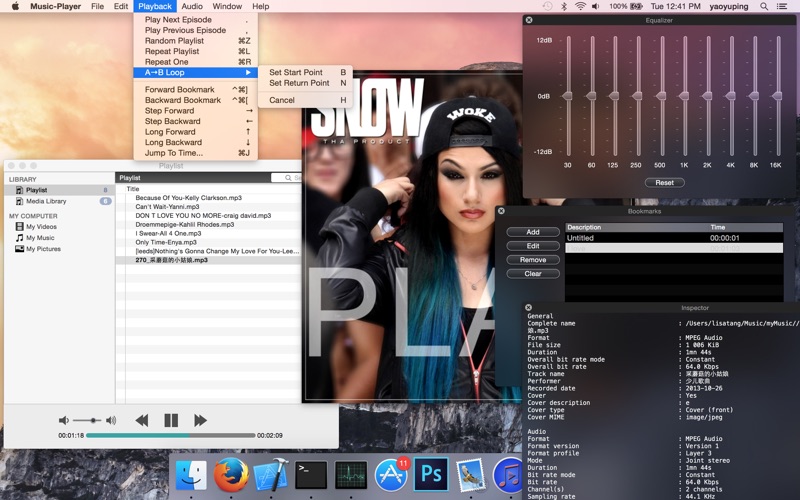This screenshot has height=500, width=800.
Task: Select I Swear-All 4 One.mp3
Action: 209,233
